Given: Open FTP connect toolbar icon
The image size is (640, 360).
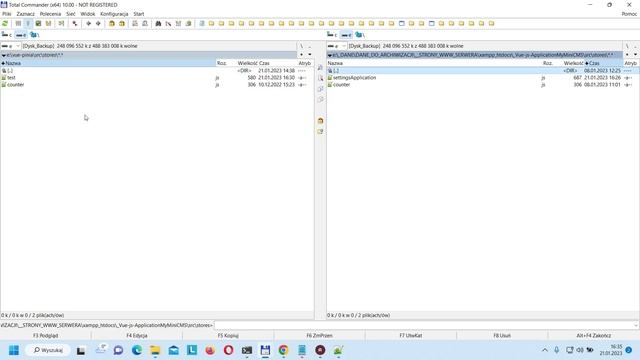Looking at the screenshot, I should [135, 24].
